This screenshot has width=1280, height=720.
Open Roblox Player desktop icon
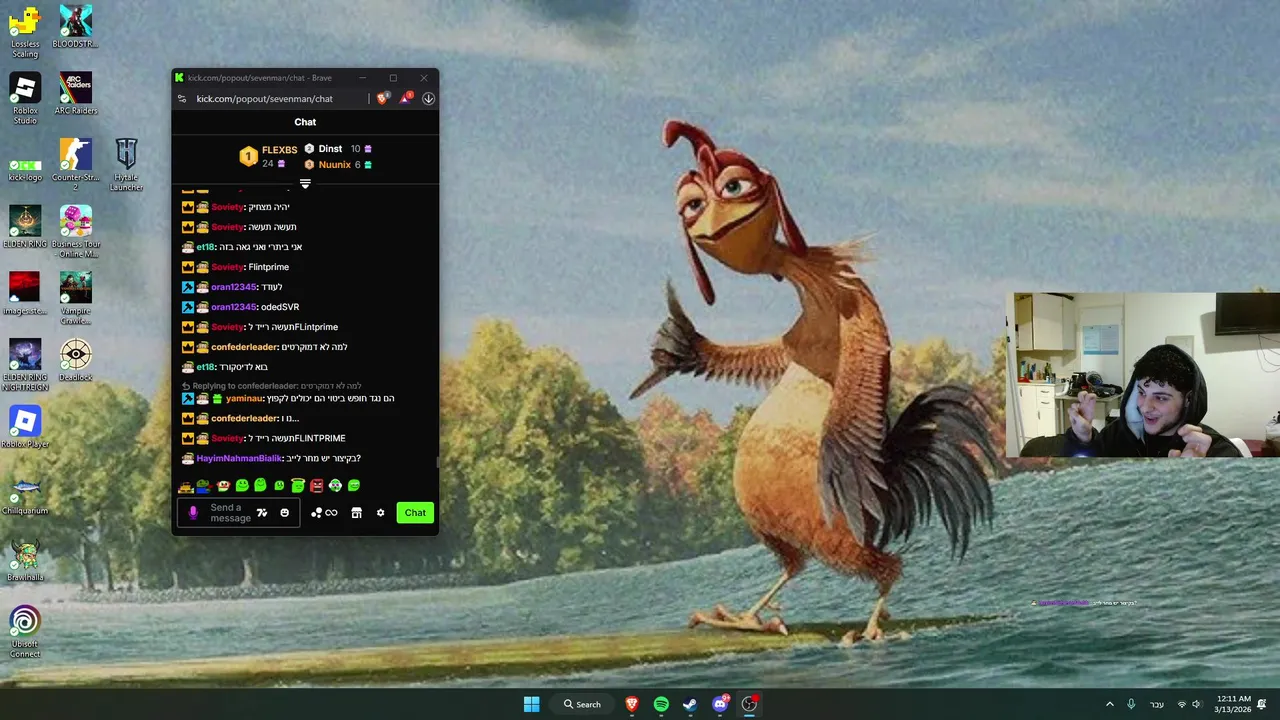25,427
